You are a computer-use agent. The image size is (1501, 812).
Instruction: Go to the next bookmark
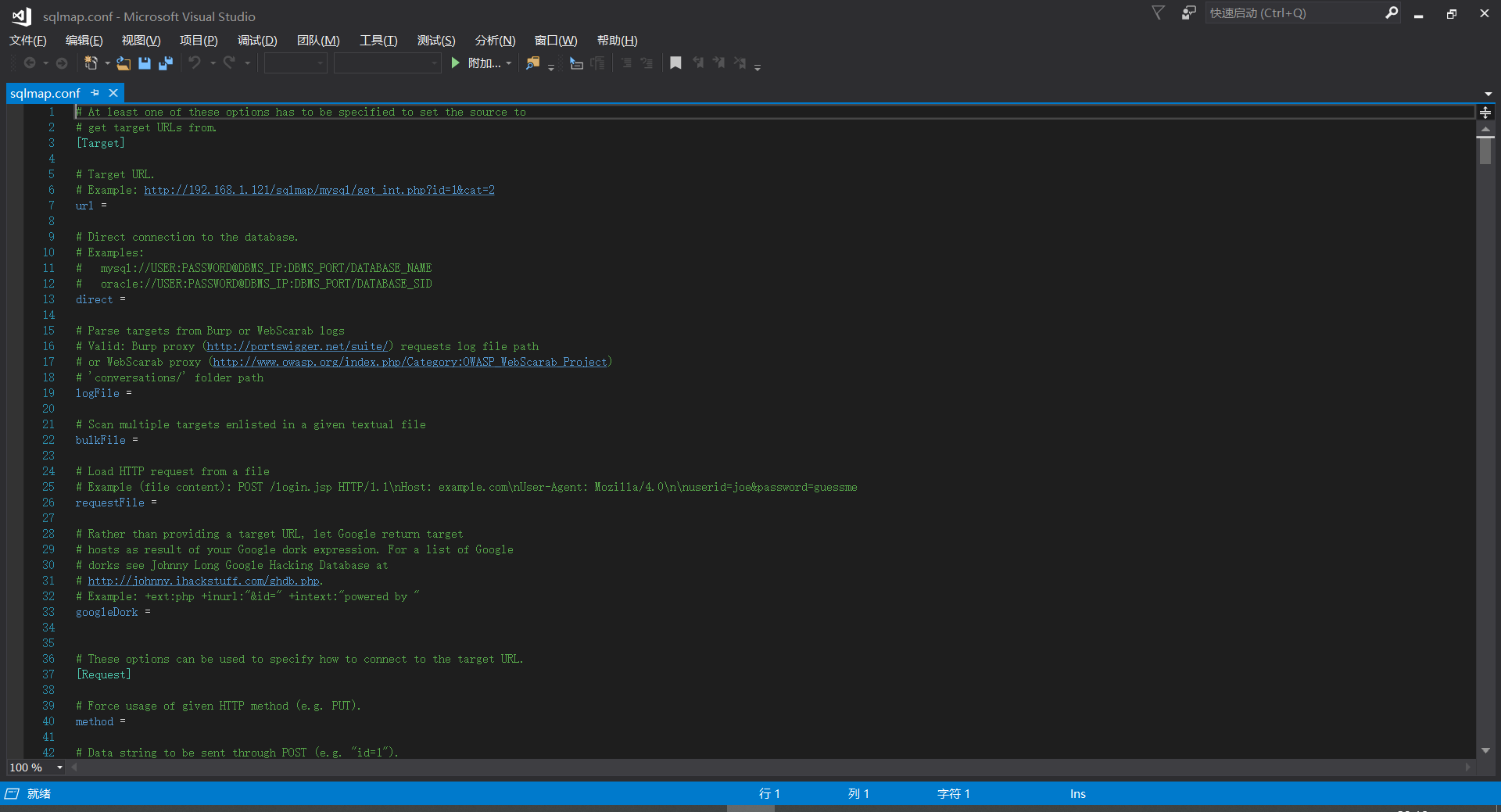click(x=718, y=63)
